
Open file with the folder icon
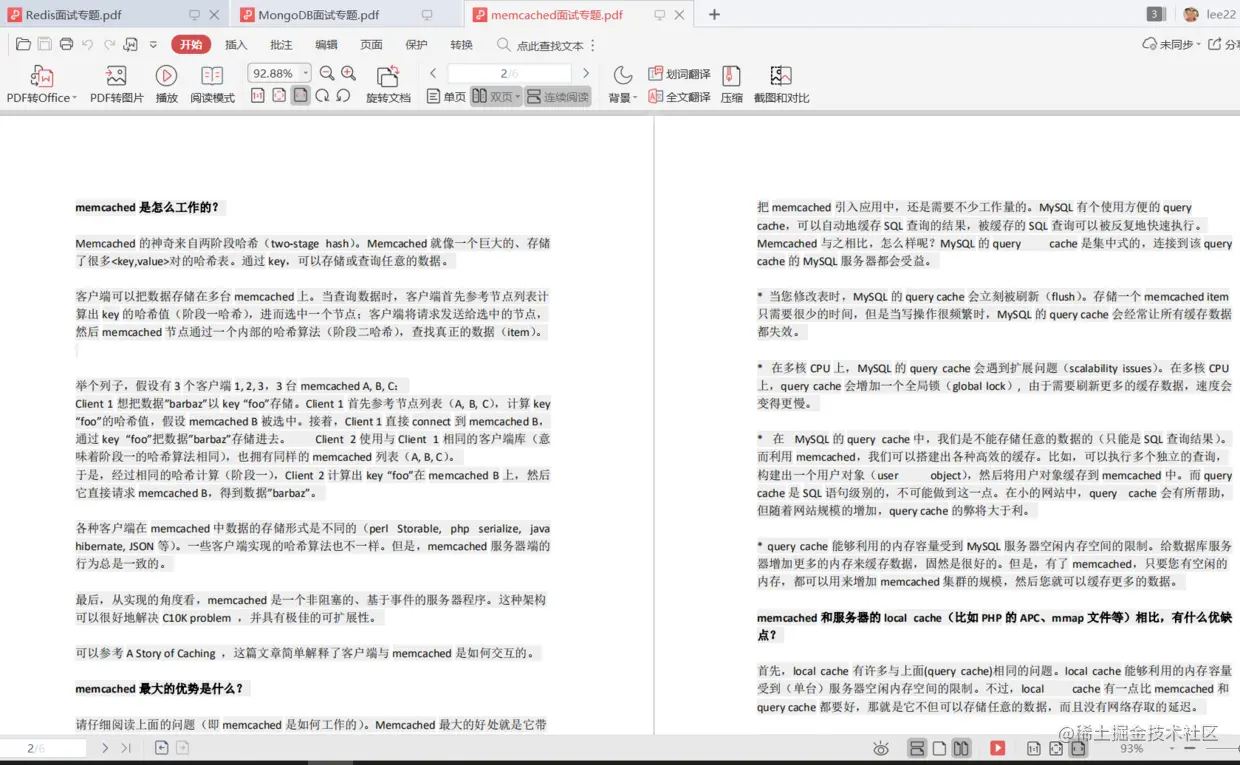[x=23, y=45]
